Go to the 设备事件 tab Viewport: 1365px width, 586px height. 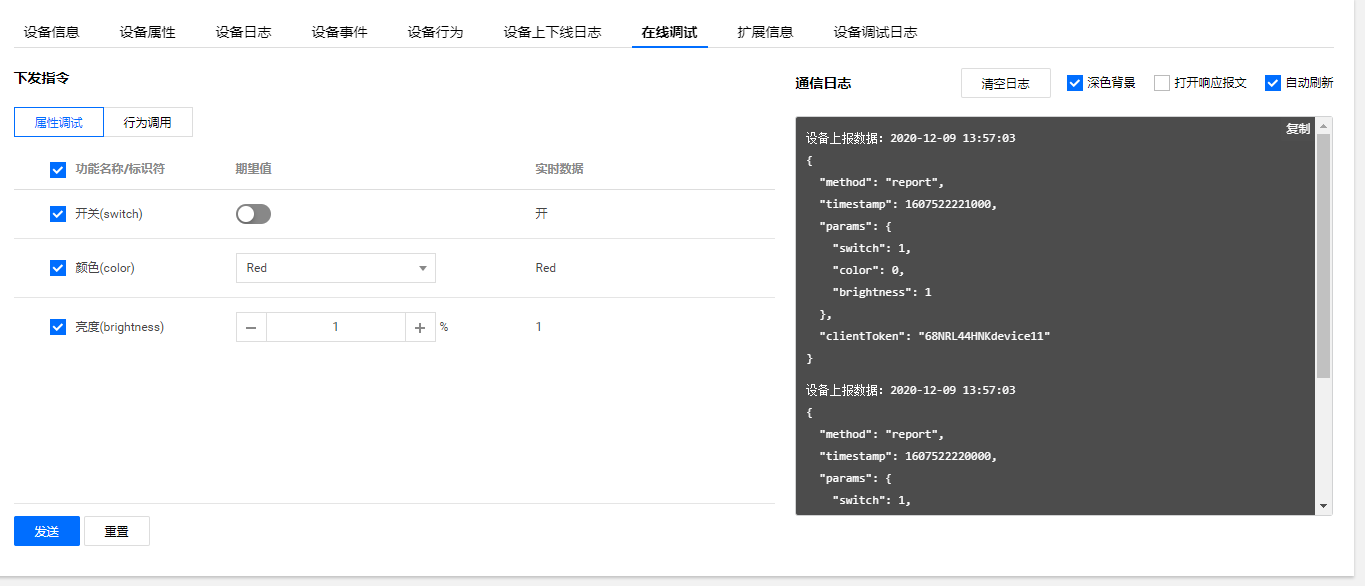(339, 32)
